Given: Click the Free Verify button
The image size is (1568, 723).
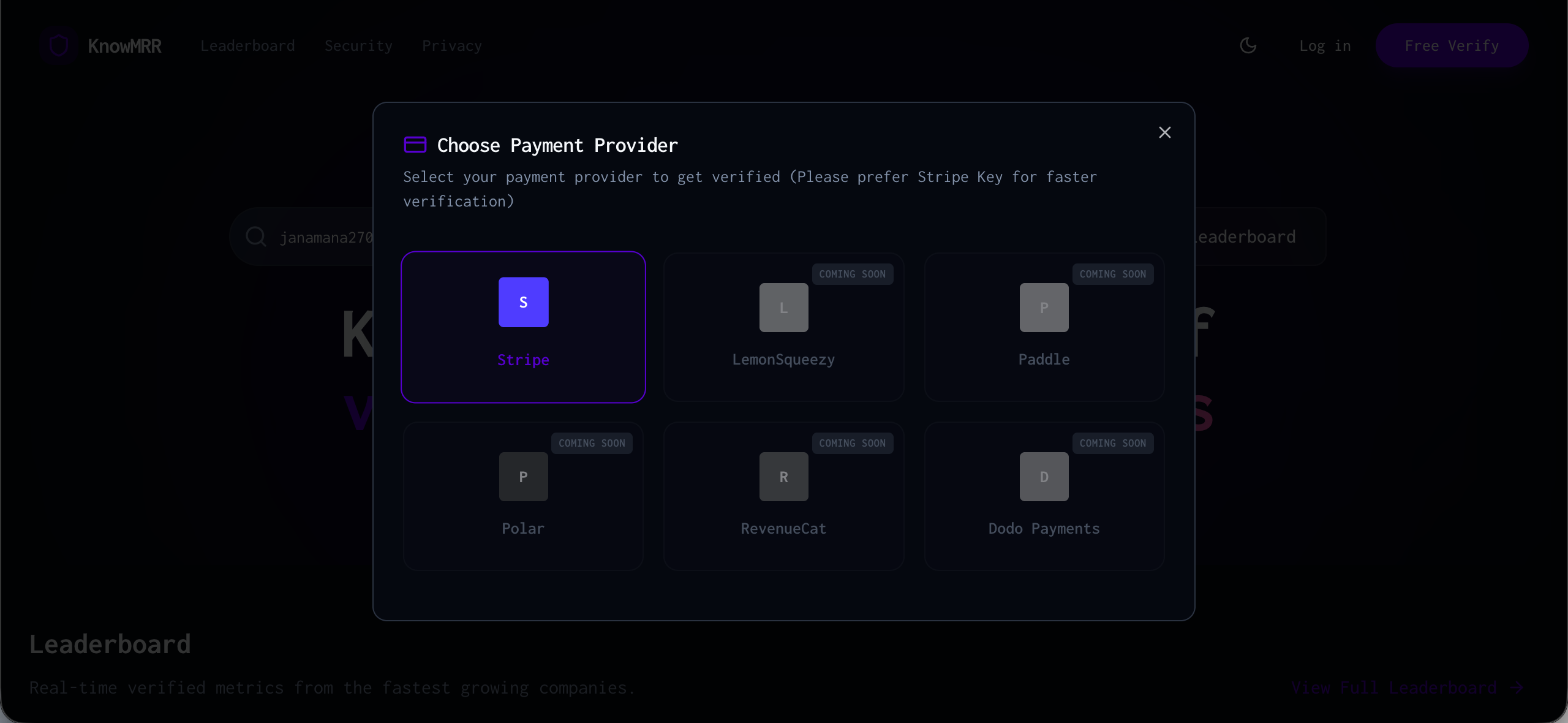Looking at the screenshot, I should coord(1452,45).
